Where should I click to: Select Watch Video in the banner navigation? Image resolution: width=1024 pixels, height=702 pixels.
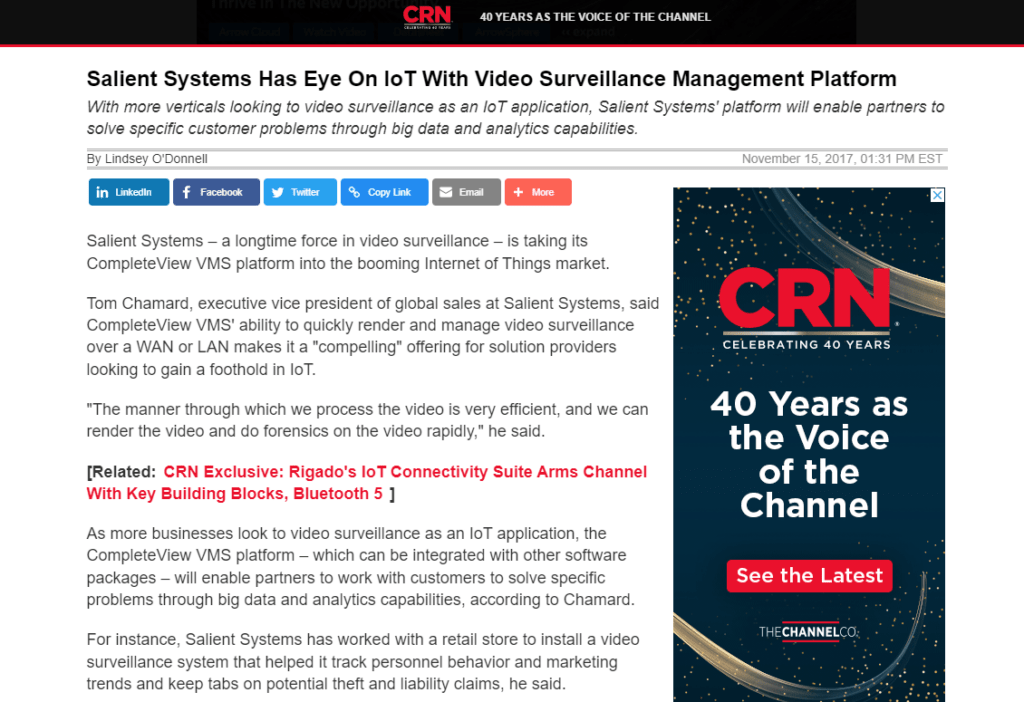(x=335, y=33)
